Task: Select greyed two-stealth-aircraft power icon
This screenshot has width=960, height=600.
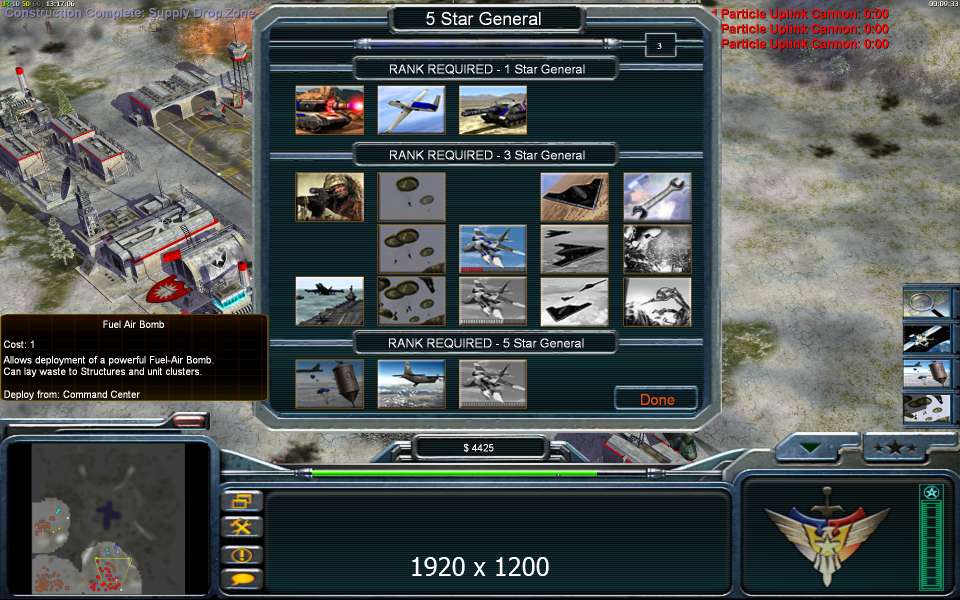Action: click(x=574, y=249)
